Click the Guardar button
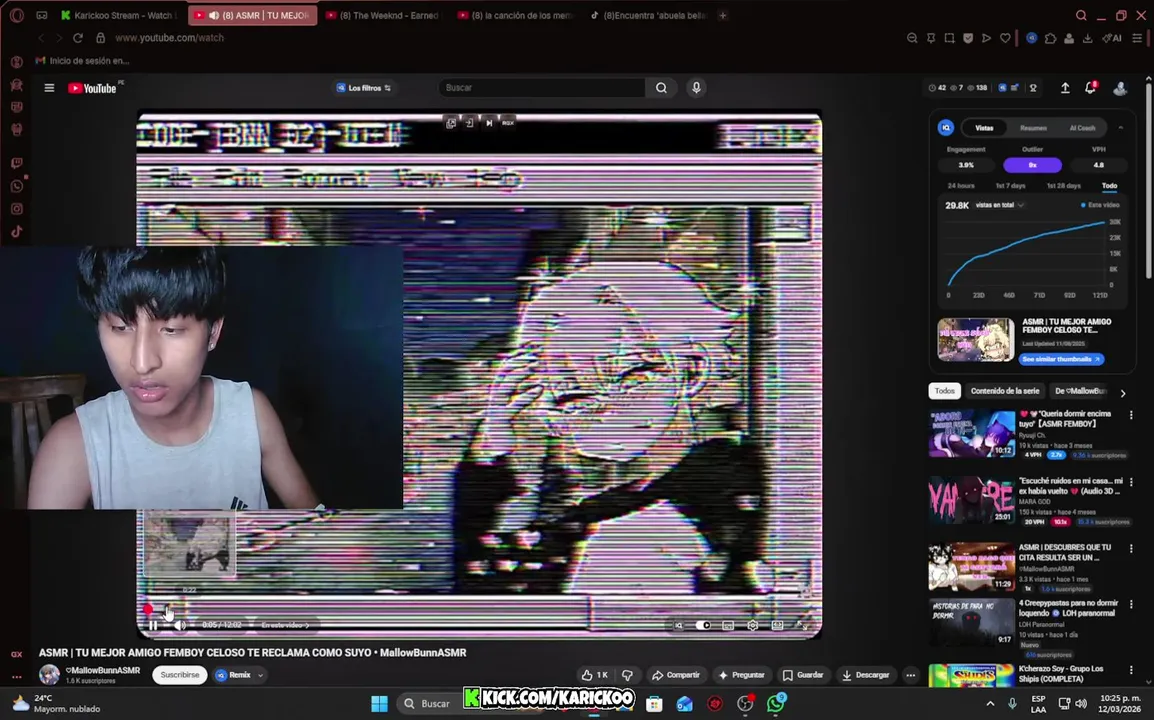Viewport: 1154px width, 720px height. 802,675
